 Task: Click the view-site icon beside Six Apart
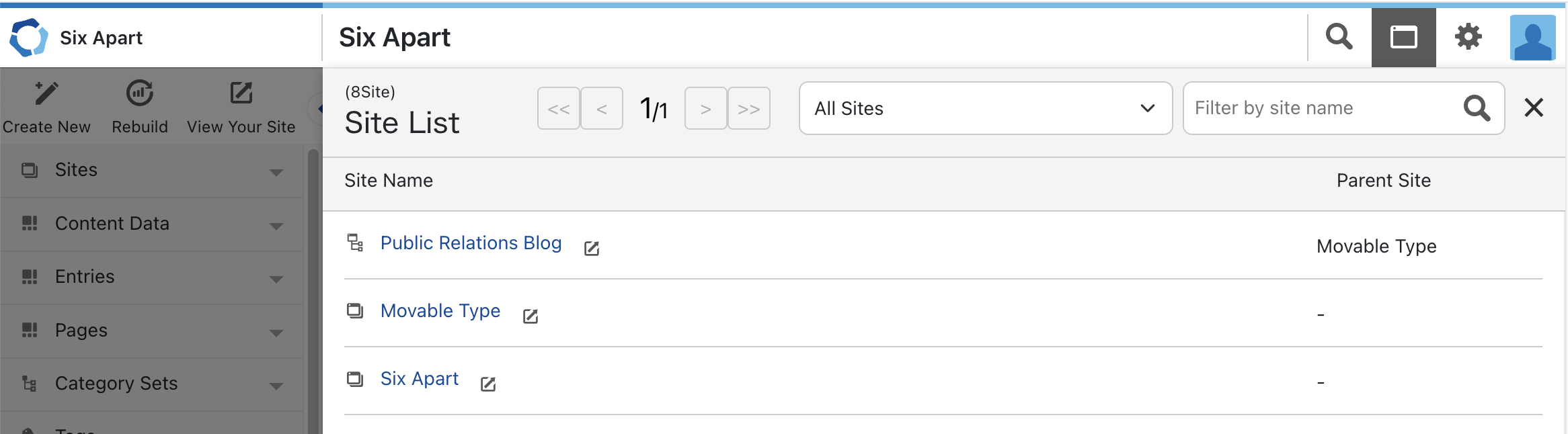(488, 384)
